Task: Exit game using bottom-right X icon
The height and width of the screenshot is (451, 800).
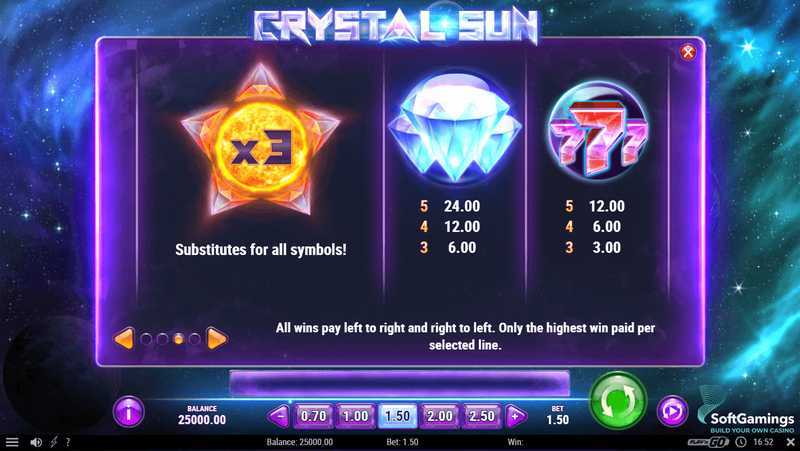Action: coord(790,442)
